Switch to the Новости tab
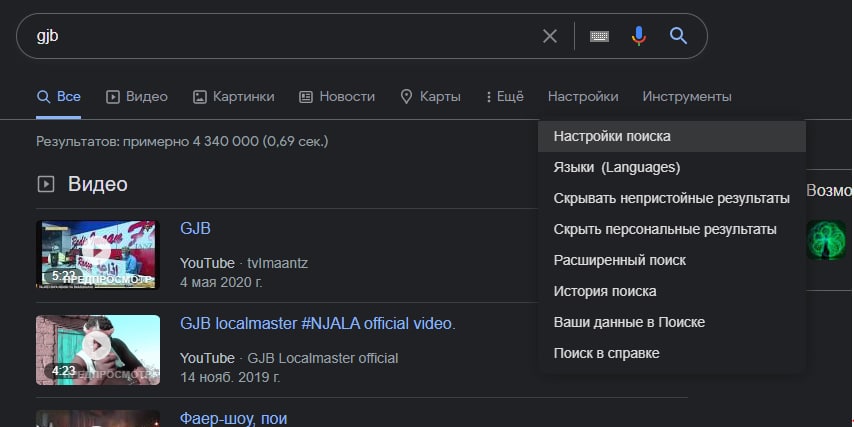Screen dimensions: 854x427 (337, 97)
